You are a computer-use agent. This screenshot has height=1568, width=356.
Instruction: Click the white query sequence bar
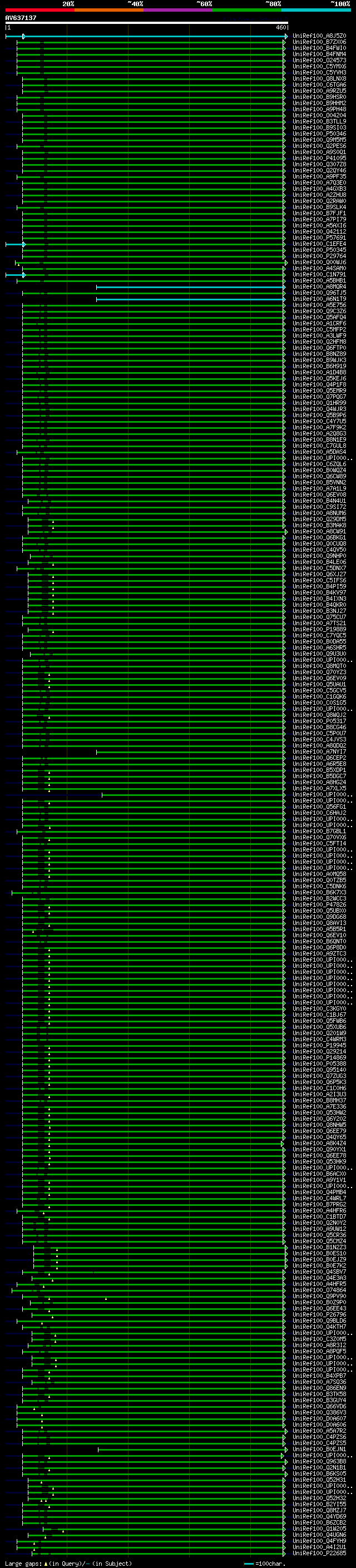tap(147, 23)
